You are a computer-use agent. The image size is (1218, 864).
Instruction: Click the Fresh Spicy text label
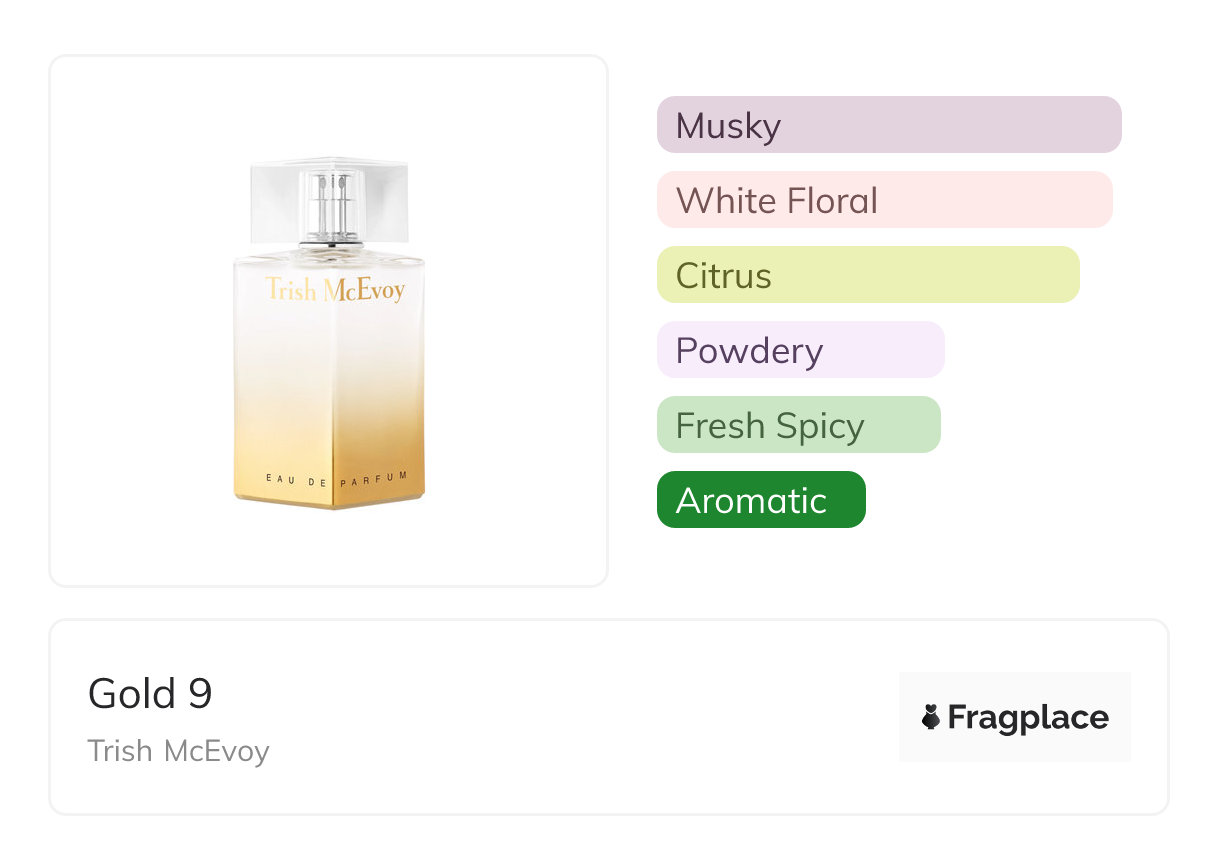point(770,426)
